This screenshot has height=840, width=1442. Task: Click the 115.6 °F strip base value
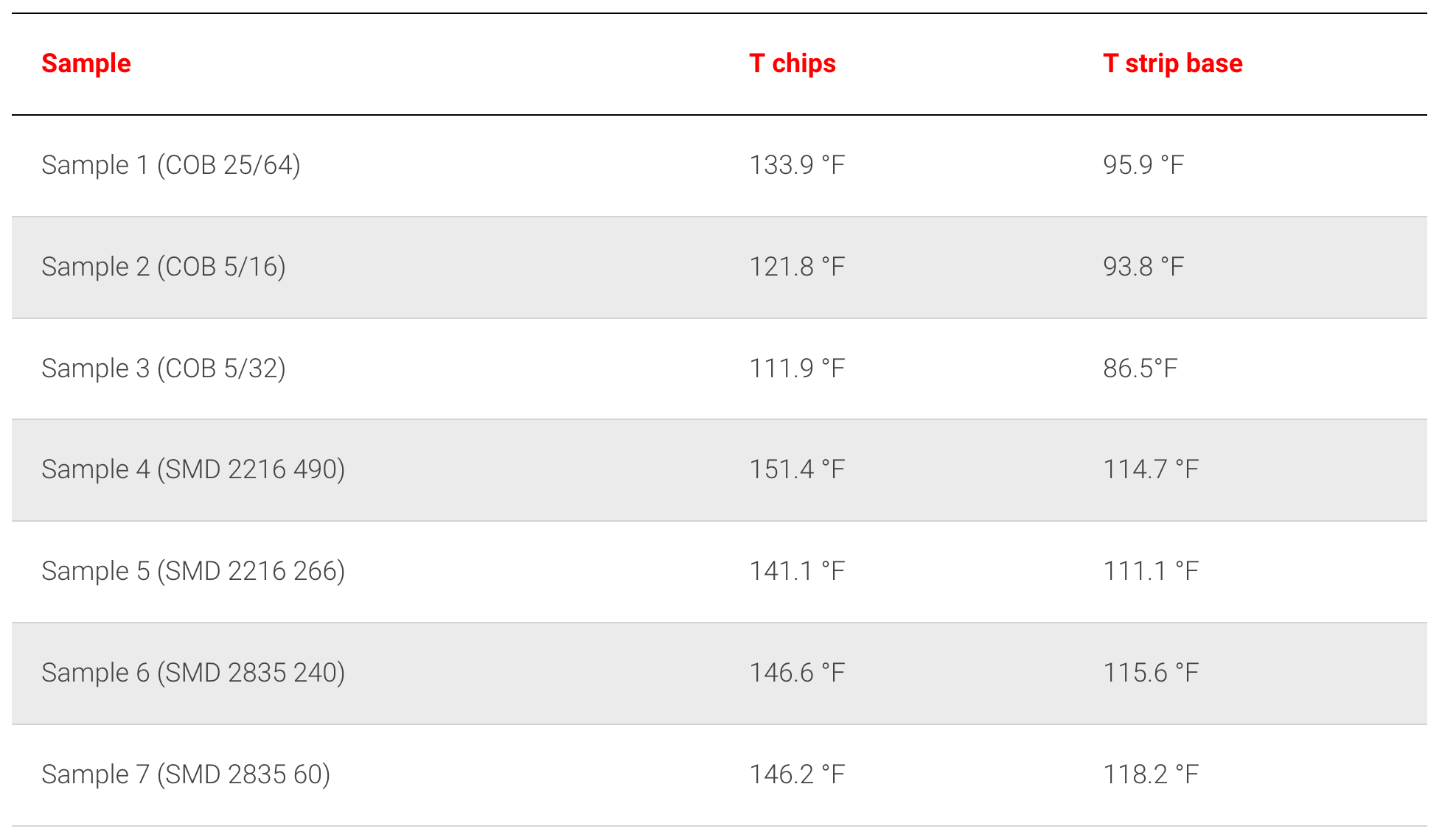point(1150,673)
